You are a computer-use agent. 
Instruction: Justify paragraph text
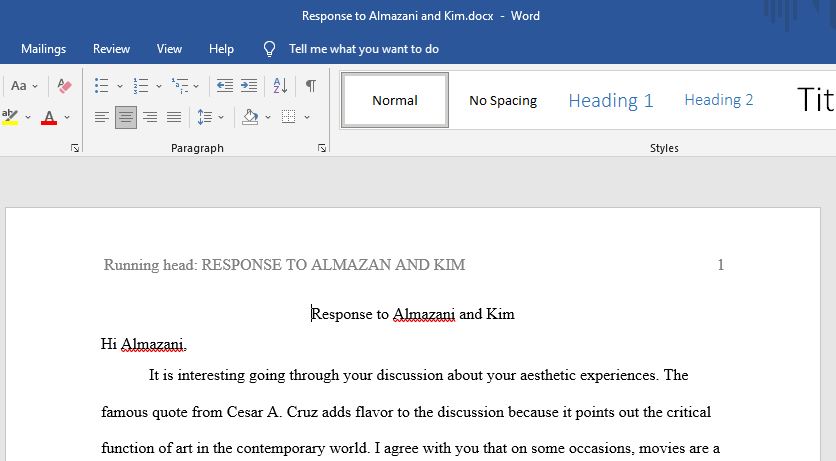click(x=174, y=117)
